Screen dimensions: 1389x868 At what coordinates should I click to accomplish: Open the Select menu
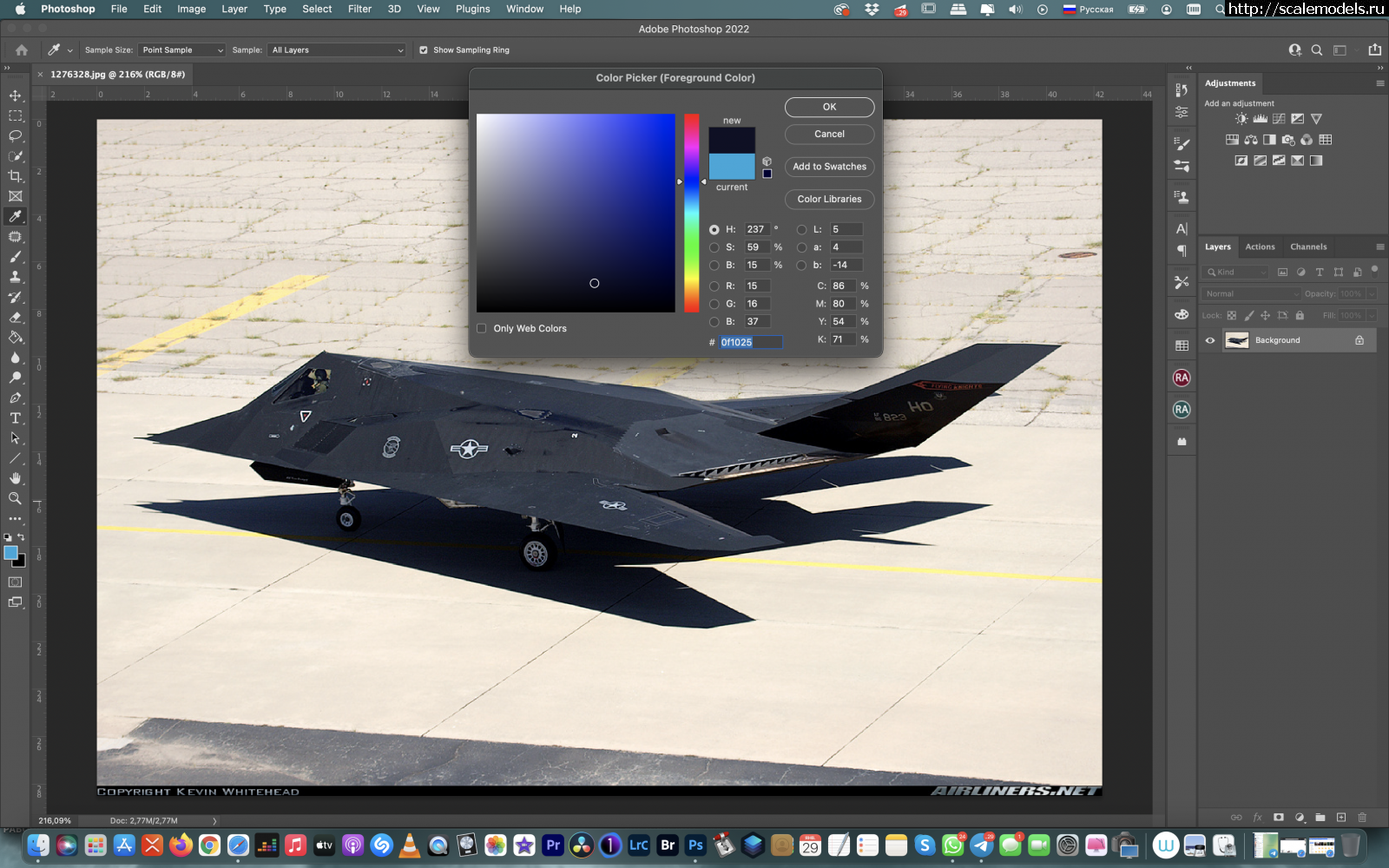coord(317,9)
